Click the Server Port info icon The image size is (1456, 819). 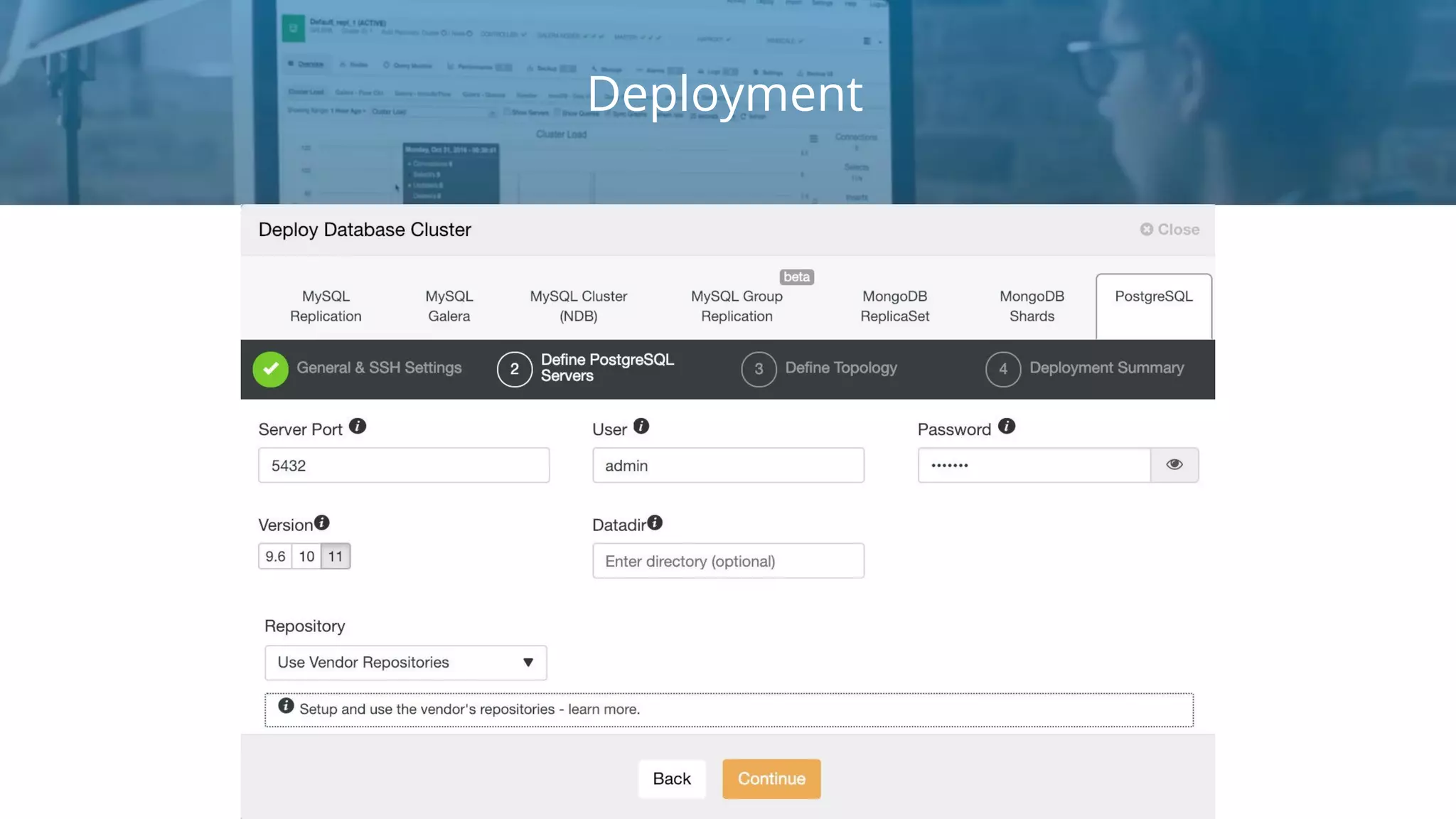pyautogui.click(x=358, y=426)
